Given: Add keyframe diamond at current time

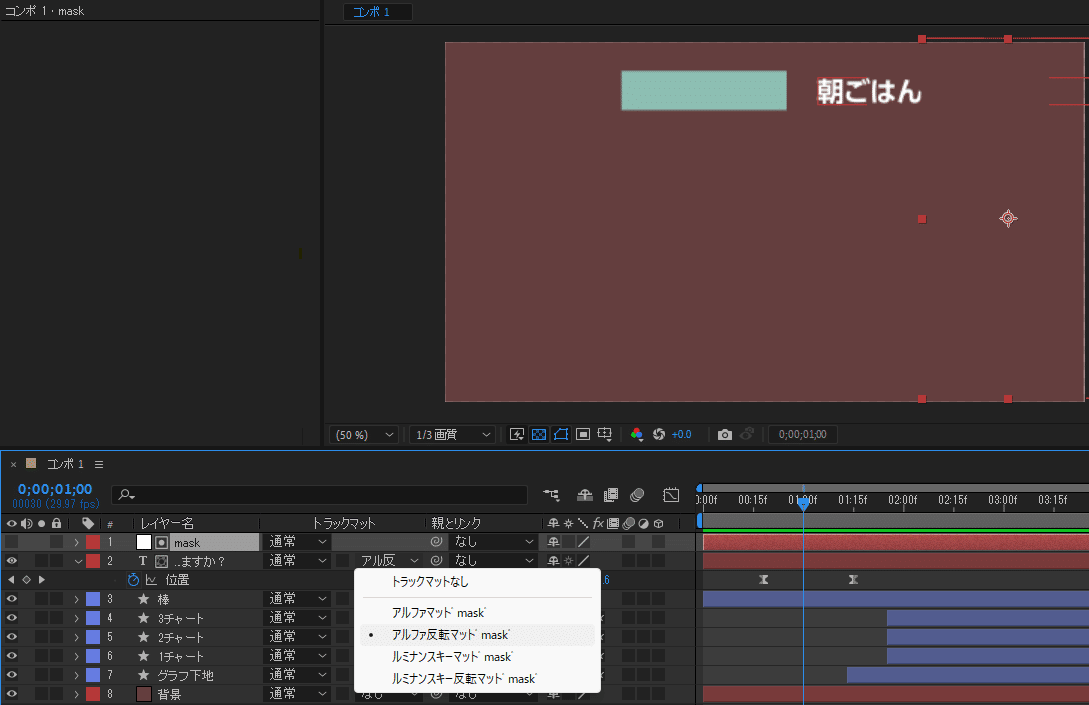Looking at the screenshot, I should click(x=26, y=579).
